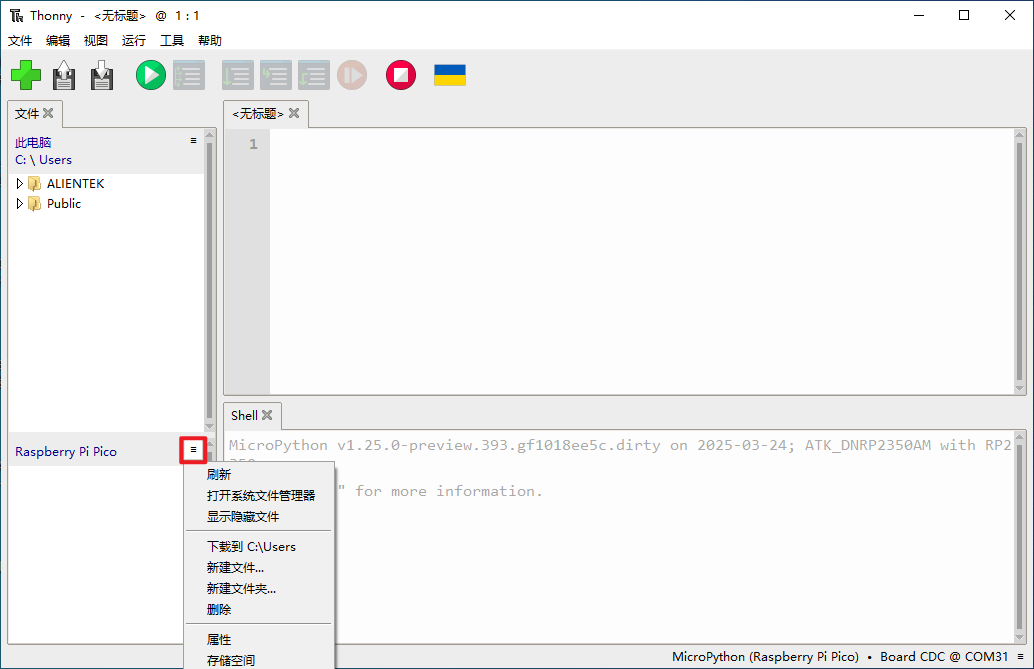Click the Step over debug icon
This screenshot has width=1034, height=669.
[x=237, y=75]
